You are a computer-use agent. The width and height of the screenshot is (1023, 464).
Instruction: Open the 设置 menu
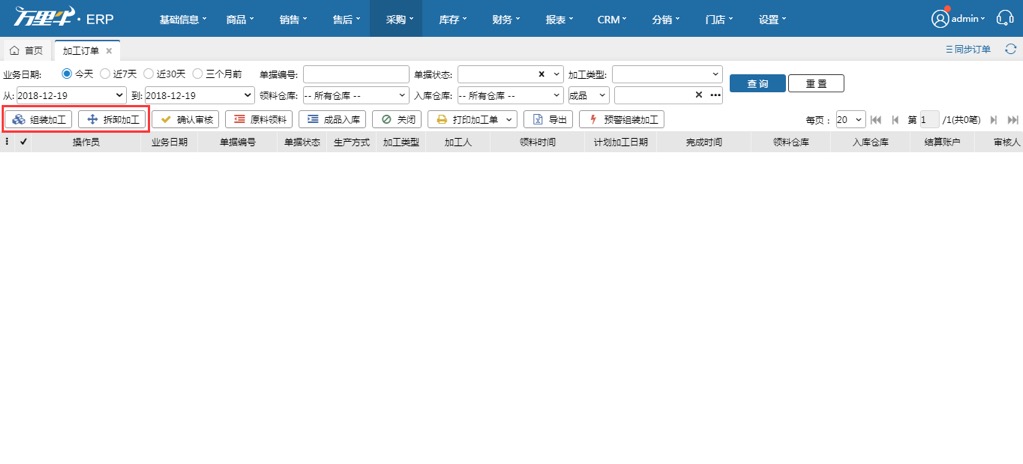tap(772, 19)
